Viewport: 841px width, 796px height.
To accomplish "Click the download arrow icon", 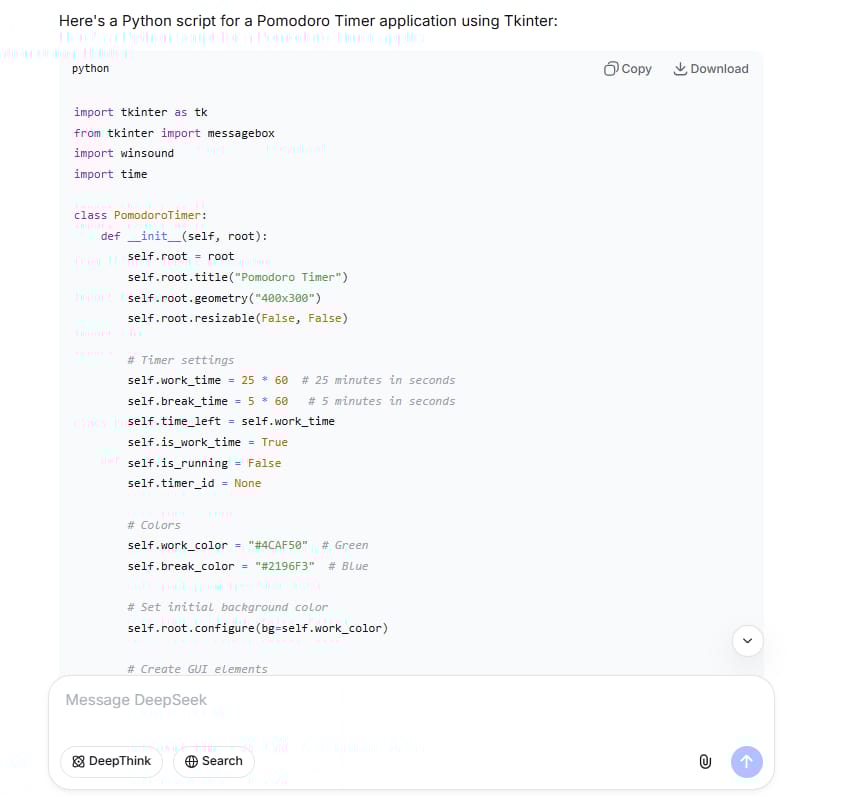I will pyautogui.click(x=680, y=68).
